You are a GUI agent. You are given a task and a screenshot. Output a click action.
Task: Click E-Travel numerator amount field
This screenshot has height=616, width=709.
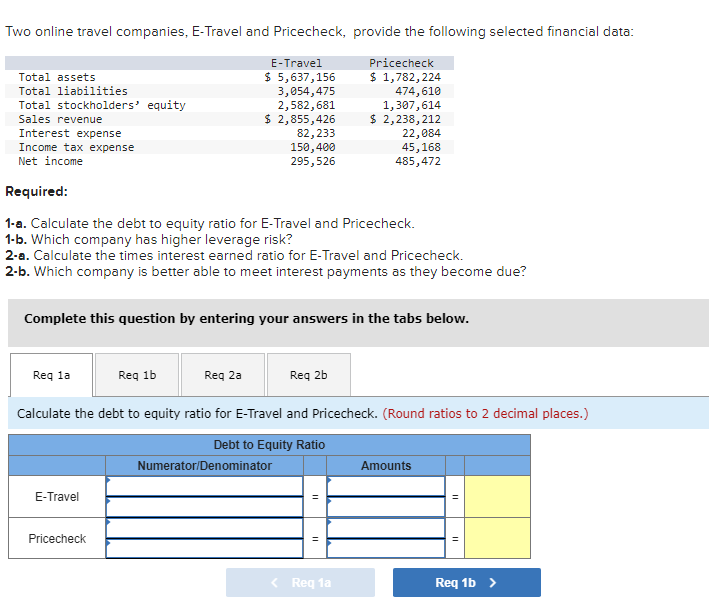coord(386,486)
